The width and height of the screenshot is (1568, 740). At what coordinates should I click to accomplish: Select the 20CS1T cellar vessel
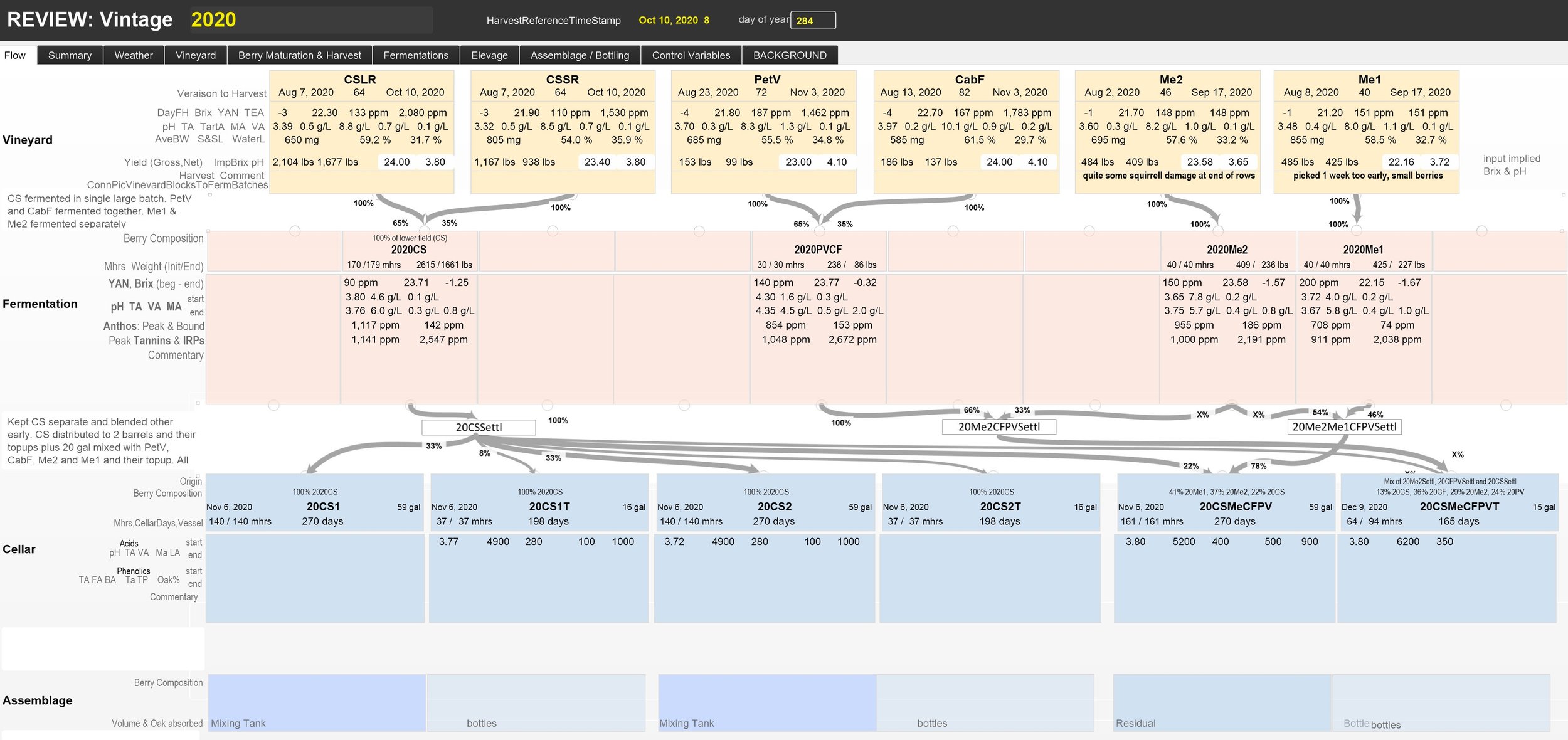point(549,506)
